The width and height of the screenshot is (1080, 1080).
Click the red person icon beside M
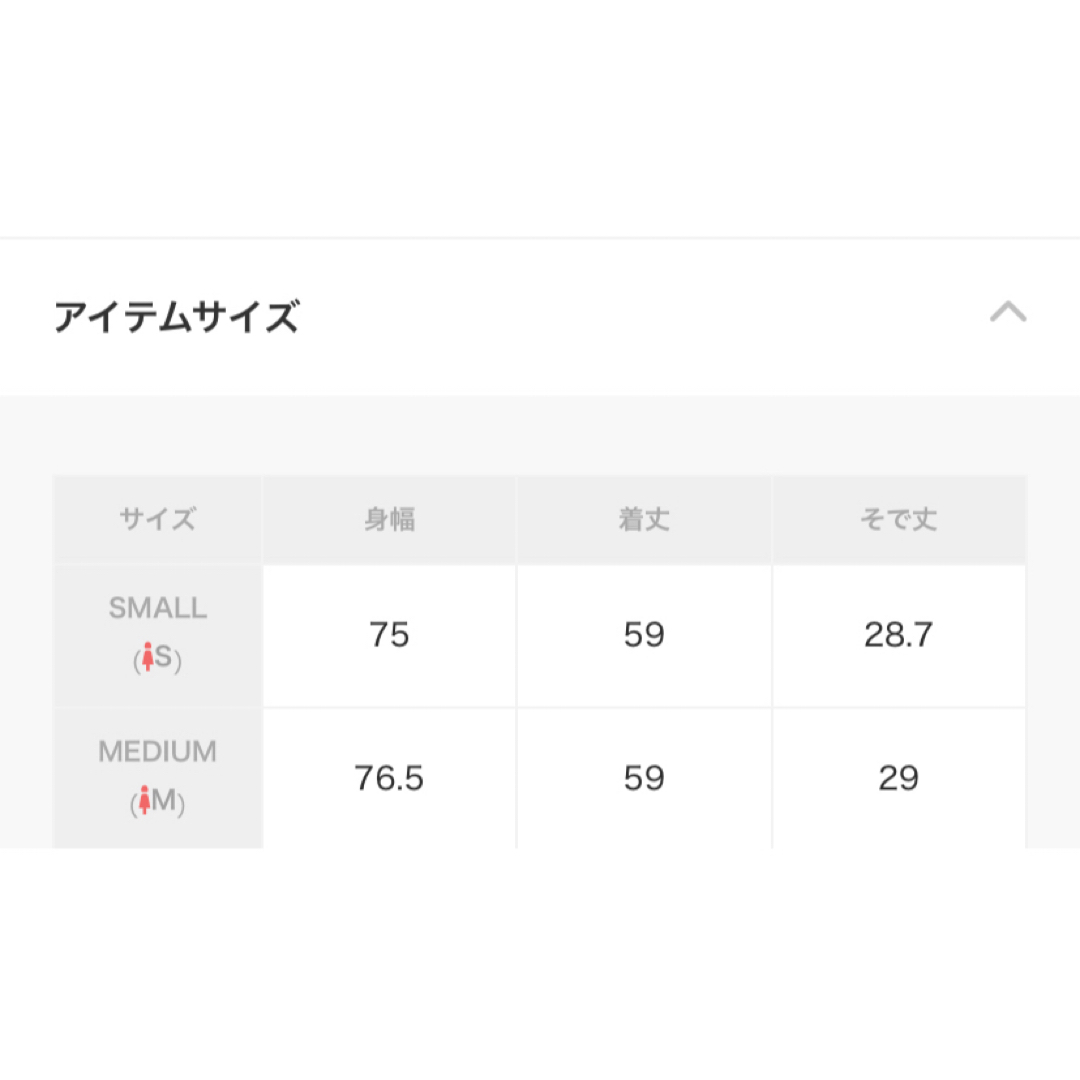tap(144, 800)
